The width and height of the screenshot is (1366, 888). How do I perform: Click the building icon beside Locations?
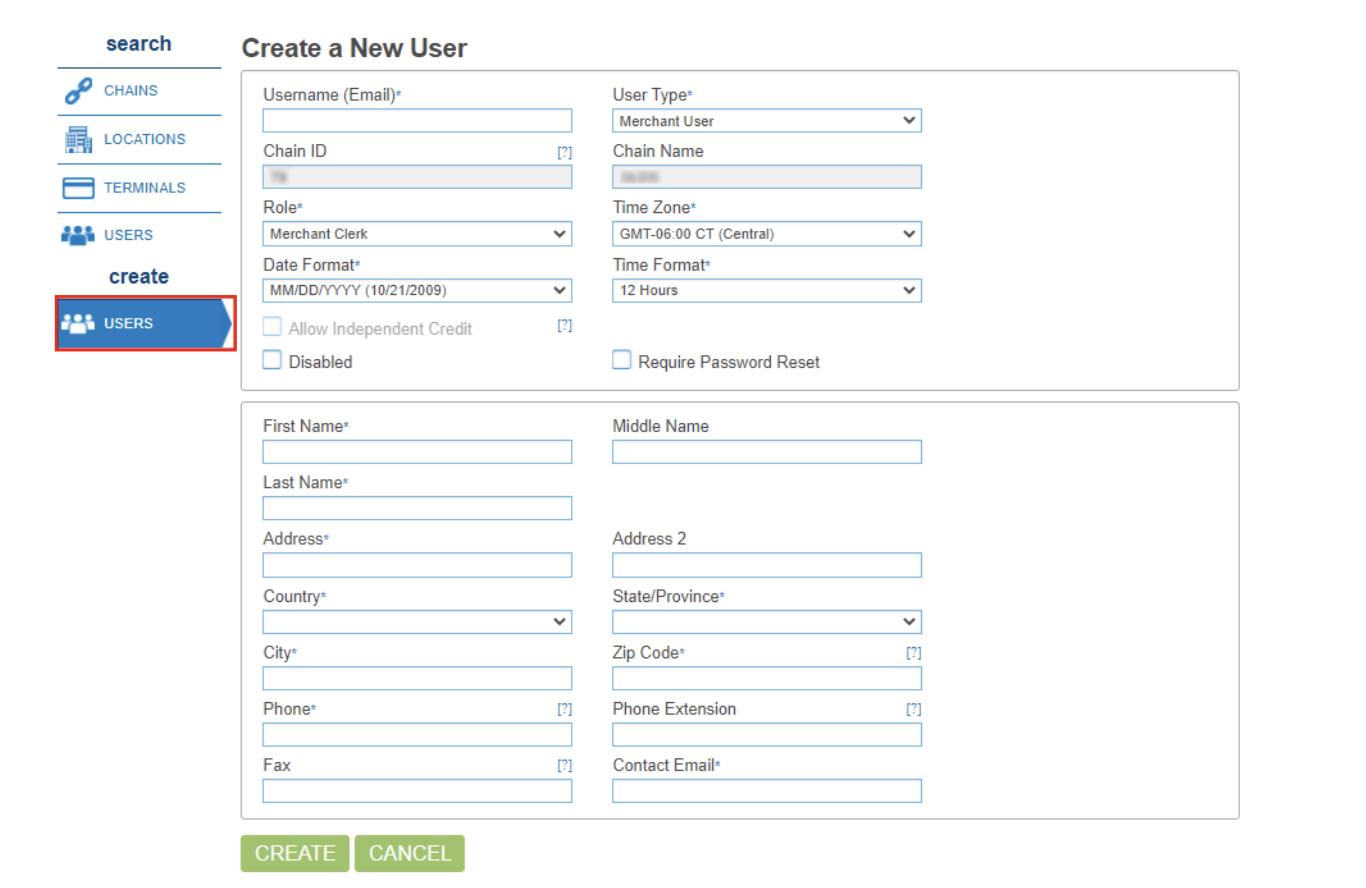pos(78,140)
